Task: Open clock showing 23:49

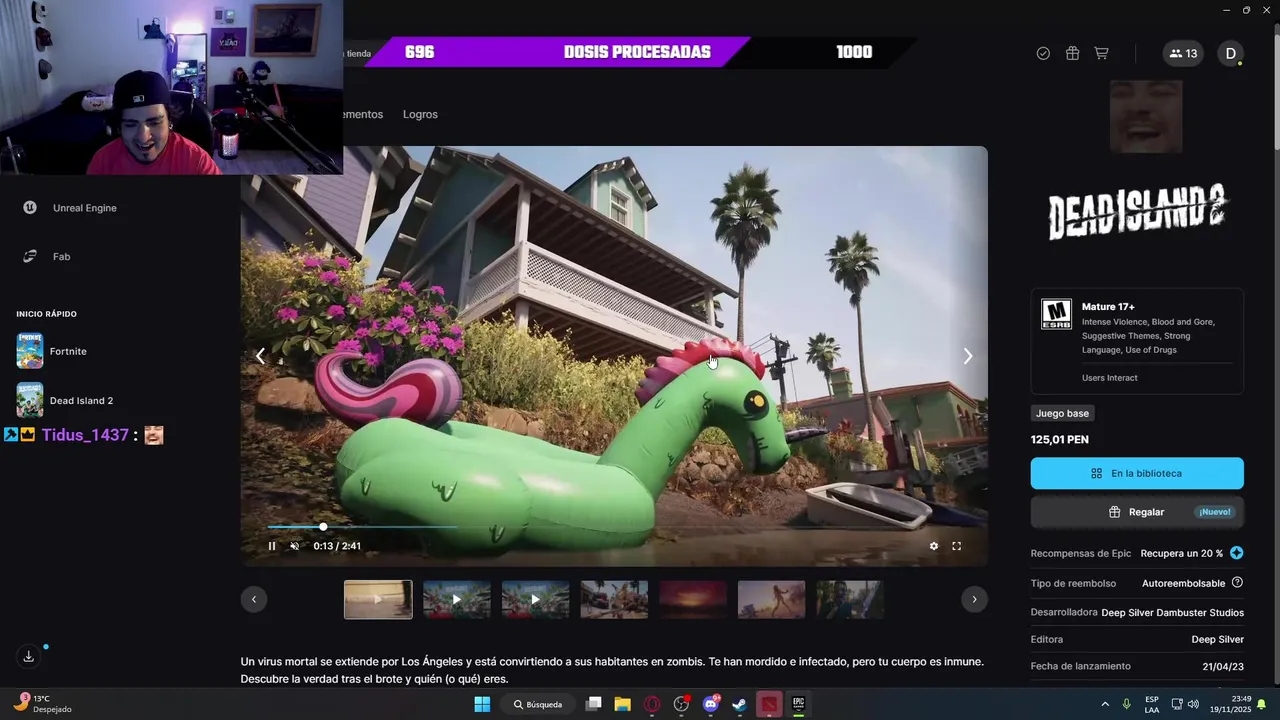Action: click(x=1232, y=704)
